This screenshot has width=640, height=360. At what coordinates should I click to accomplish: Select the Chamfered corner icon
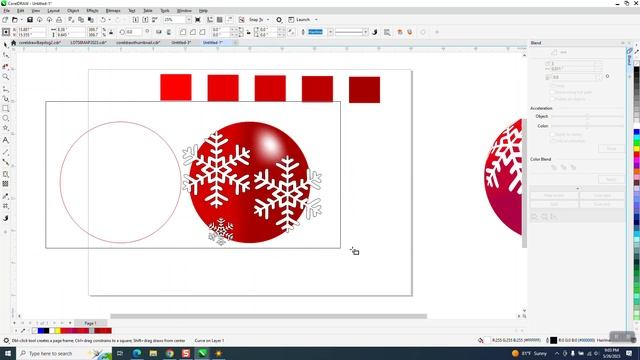tap(202, 32)
